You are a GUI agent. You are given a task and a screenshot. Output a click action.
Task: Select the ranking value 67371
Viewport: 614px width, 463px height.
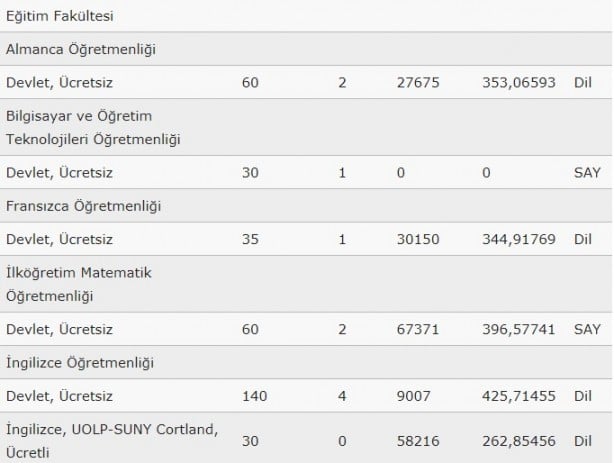[x=418, y=329]
